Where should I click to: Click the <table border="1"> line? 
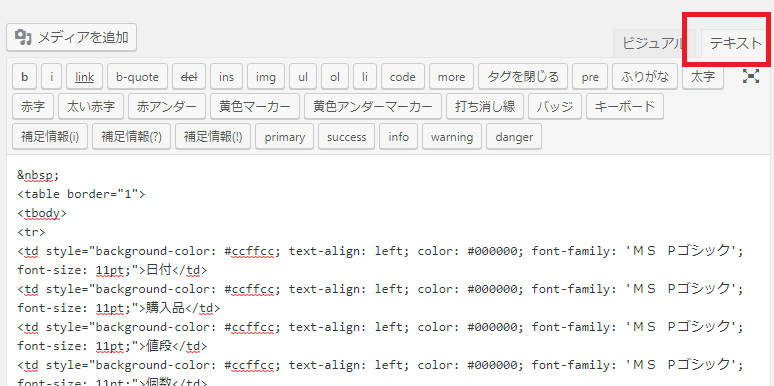point(81,194)
